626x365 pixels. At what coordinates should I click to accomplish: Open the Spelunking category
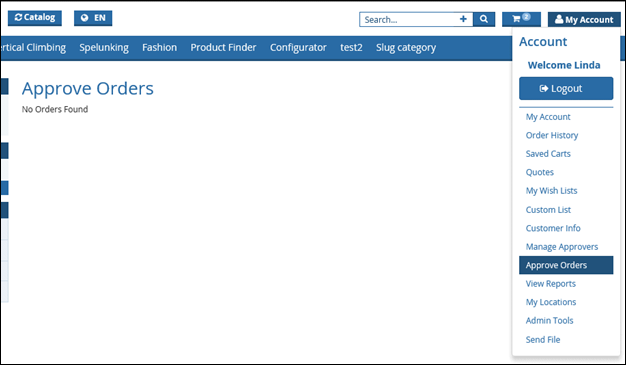pyautogui.click(x=104, y=48)
